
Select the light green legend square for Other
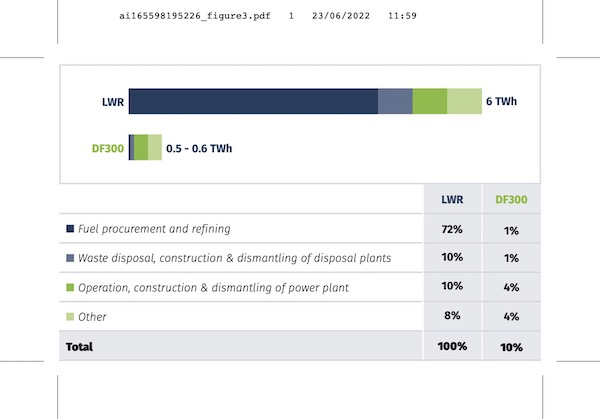[70, 316]
